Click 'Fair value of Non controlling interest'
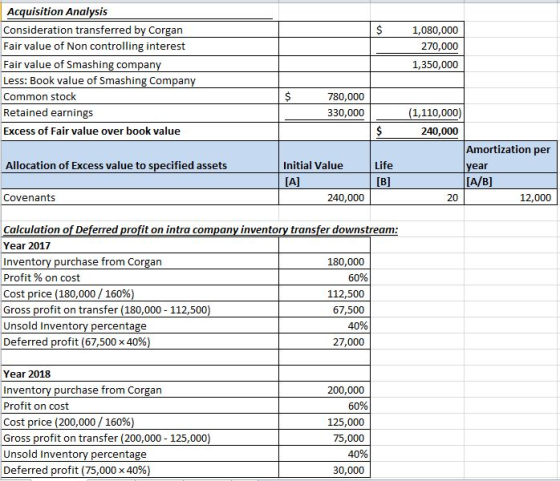Viewport: 560px width, 481px height. [94, 46]
